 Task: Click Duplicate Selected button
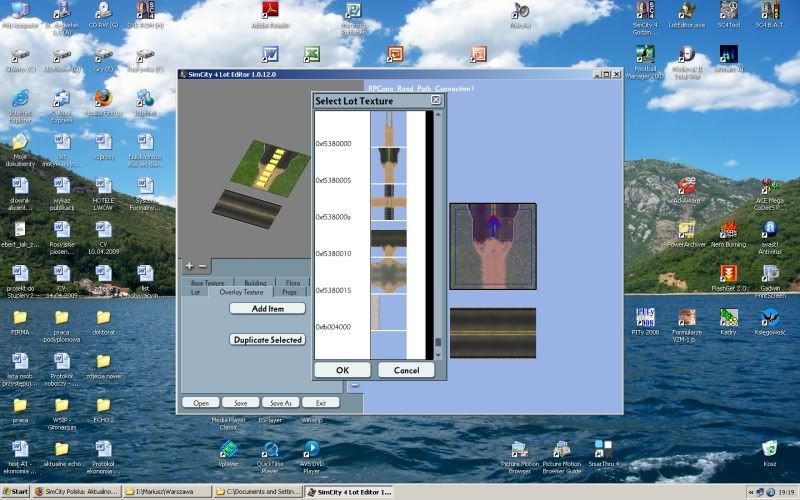[x=267, y=340]
